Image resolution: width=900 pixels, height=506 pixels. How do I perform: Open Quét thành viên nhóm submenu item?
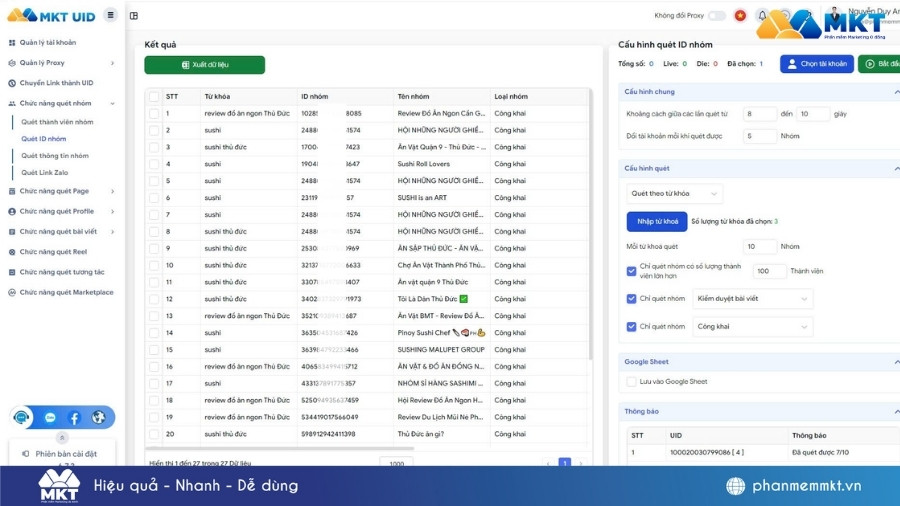coord(57,122)
